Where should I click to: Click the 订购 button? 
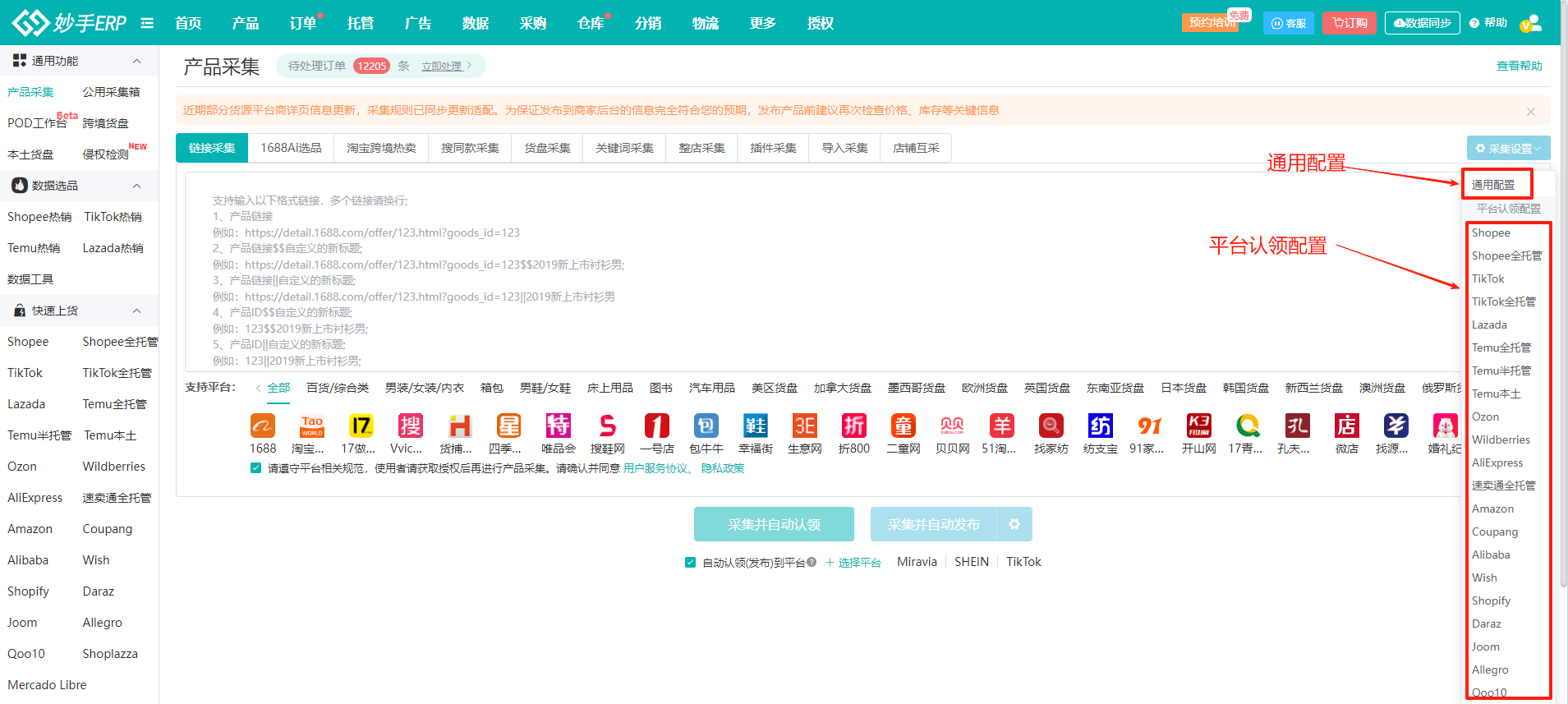1350,23
